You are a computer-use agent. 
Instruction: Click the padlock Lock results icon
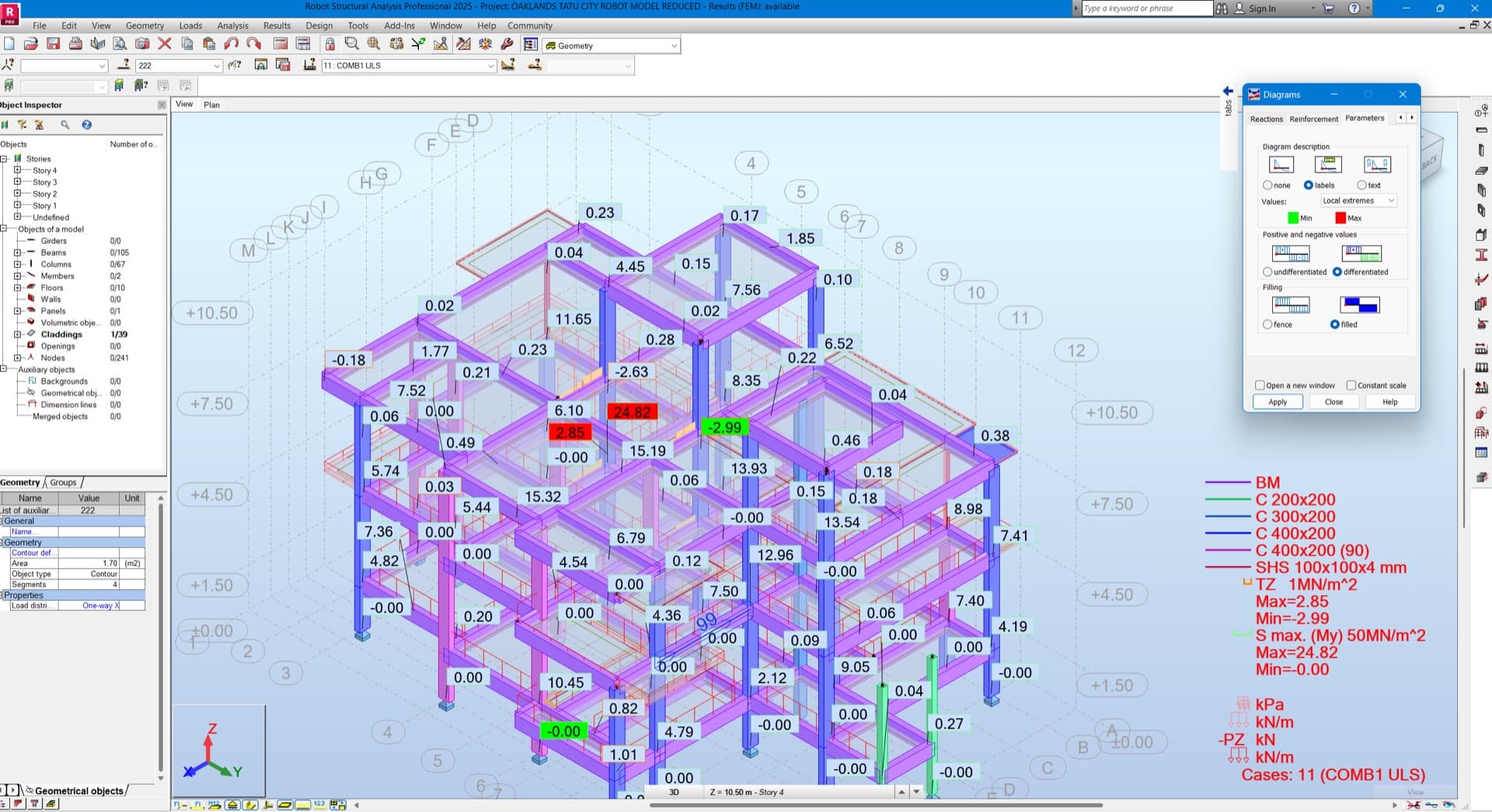coord(330,44)
